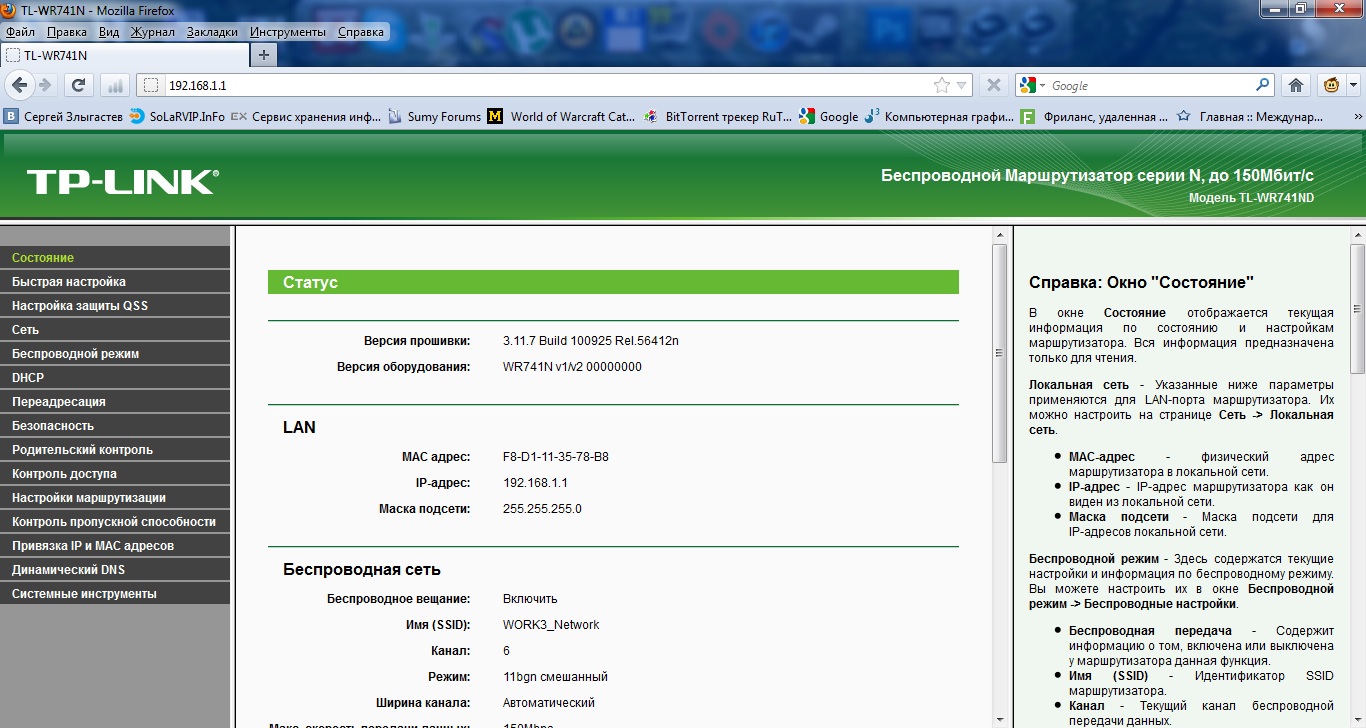Select Беспроводной режим in the sidebar

pos(75,354)
